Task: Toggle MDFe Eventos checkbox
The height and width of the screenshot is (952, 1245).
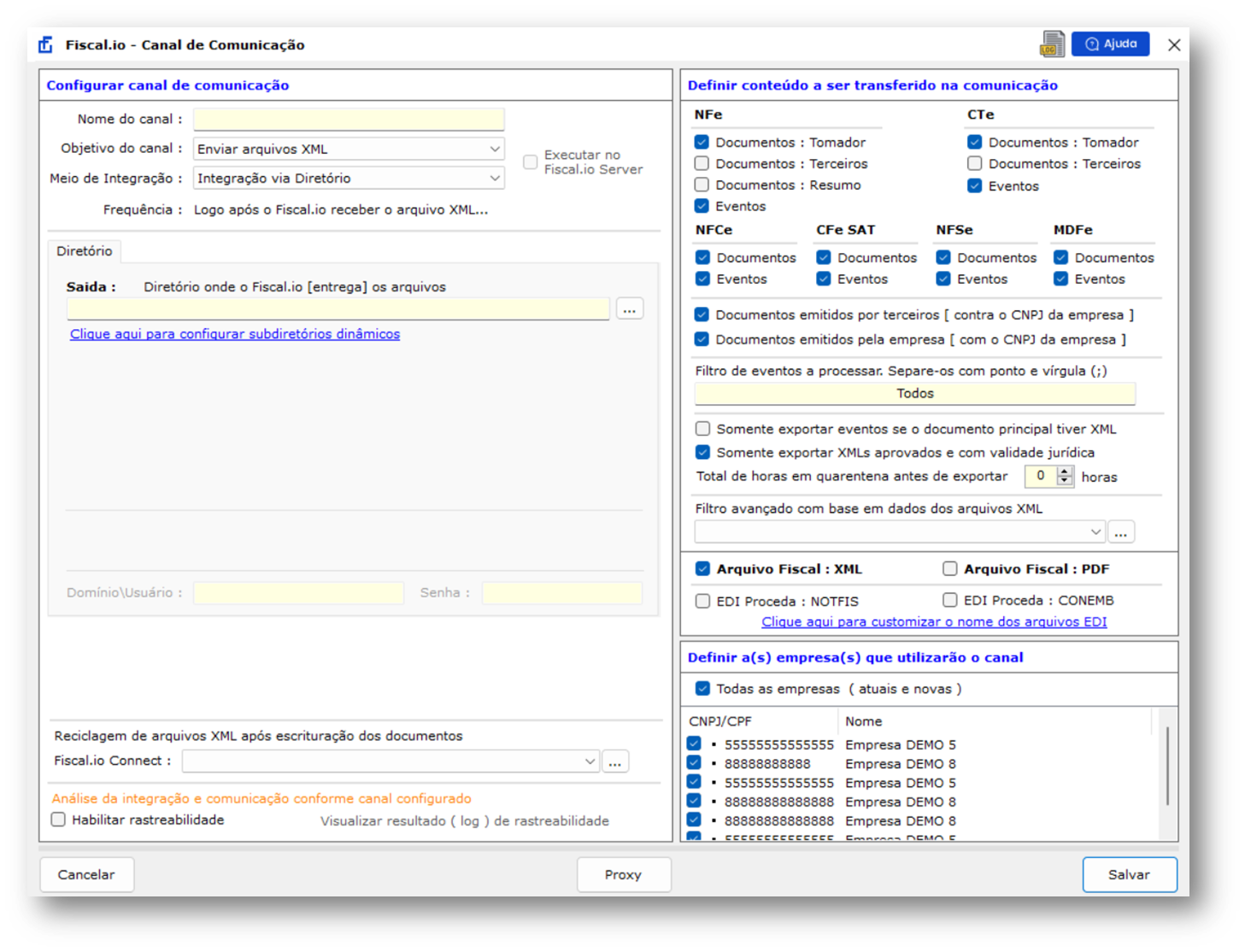Action: coord(1060,279)
